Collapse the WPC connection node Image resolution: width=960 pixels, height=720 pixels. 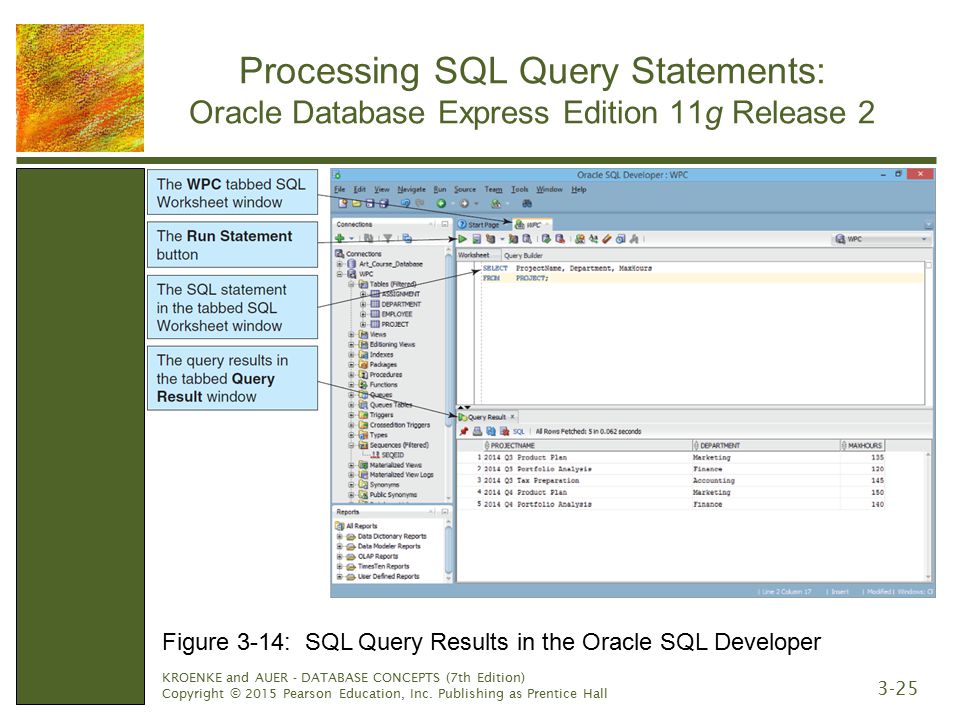pyautogui.click(x=340, y=274)
